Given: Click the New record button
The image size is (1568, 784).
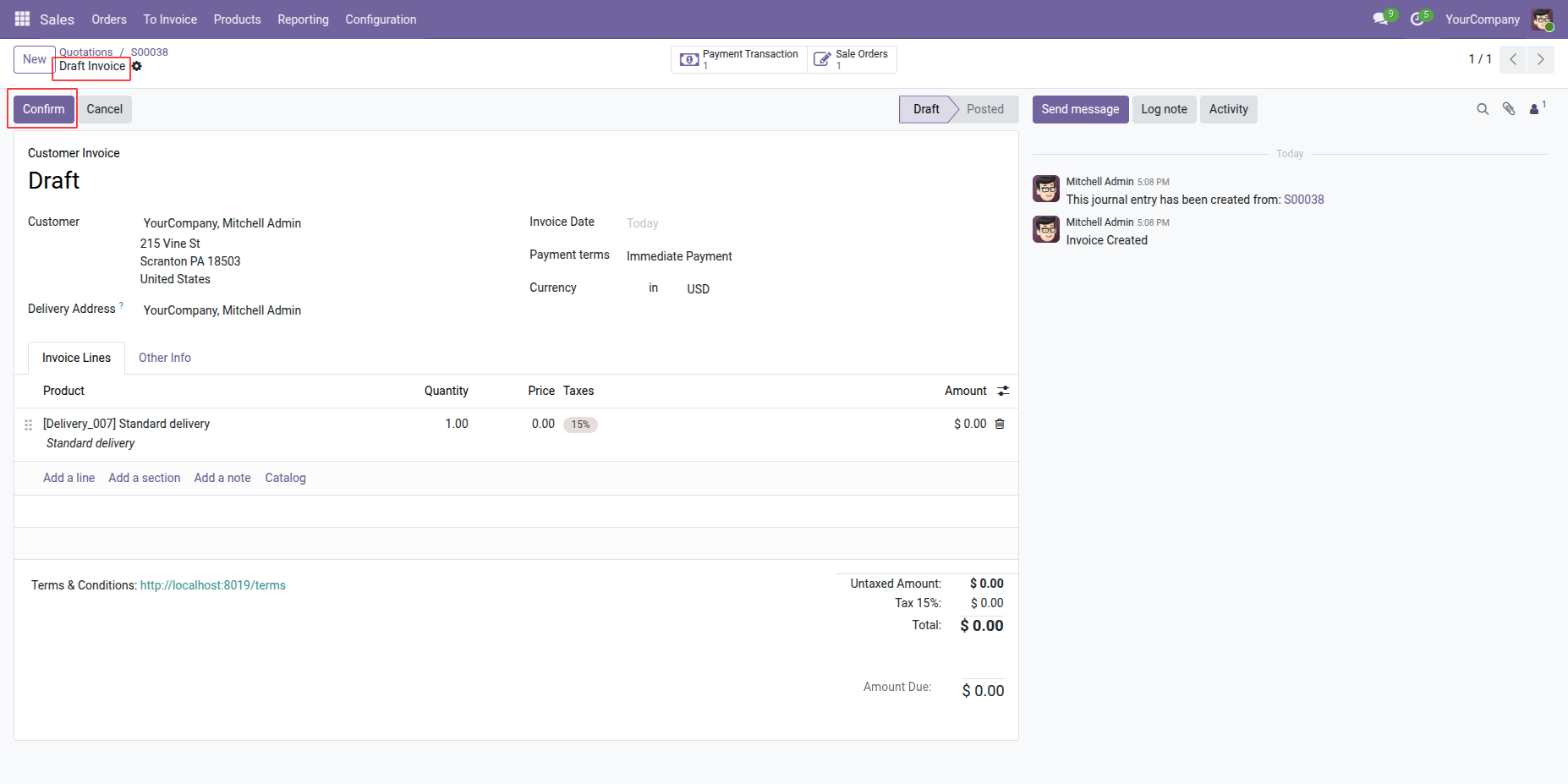Looking at the screenshot, I should (35, 59).
